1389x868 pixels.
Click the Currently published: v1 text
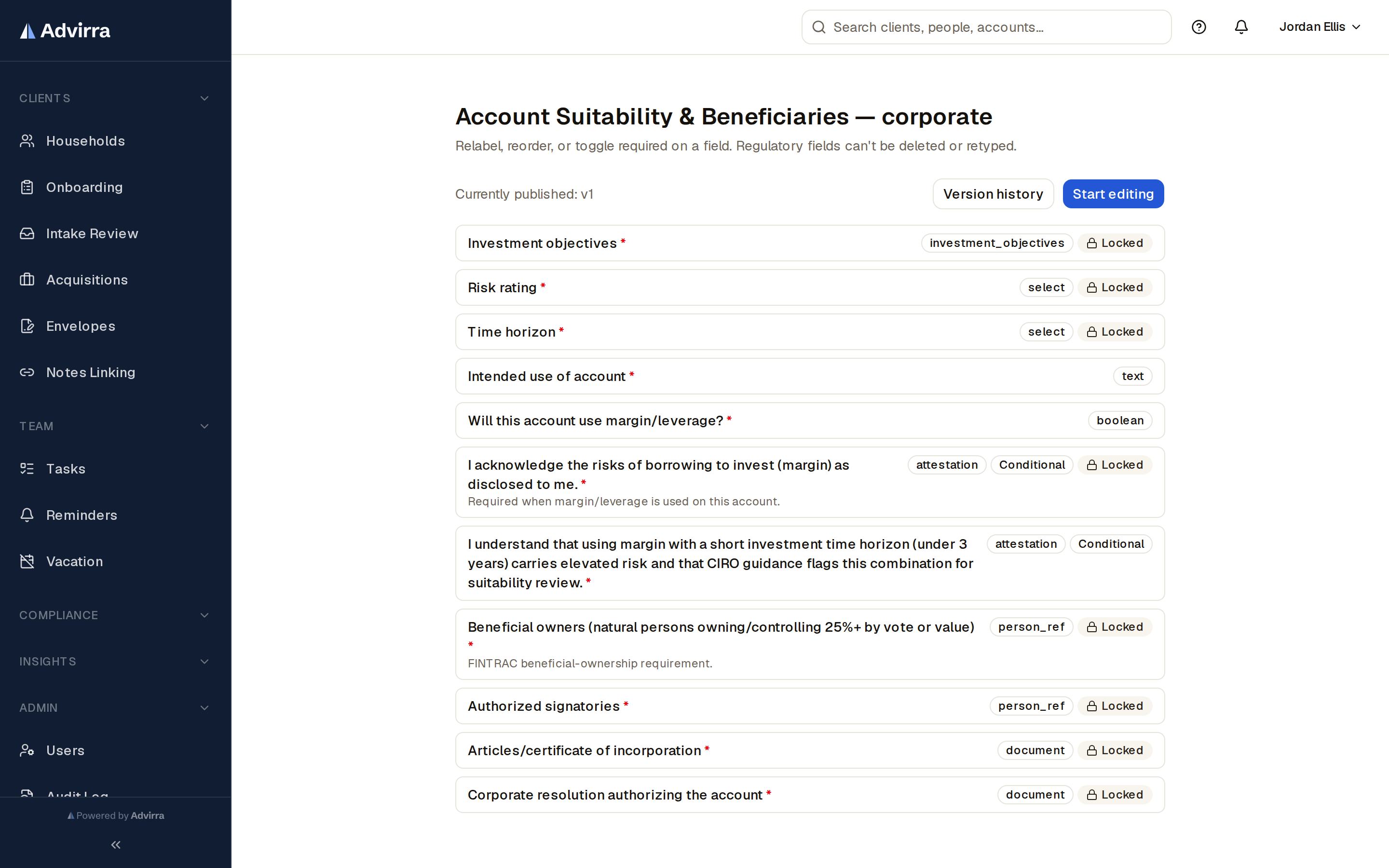point(524,194)
